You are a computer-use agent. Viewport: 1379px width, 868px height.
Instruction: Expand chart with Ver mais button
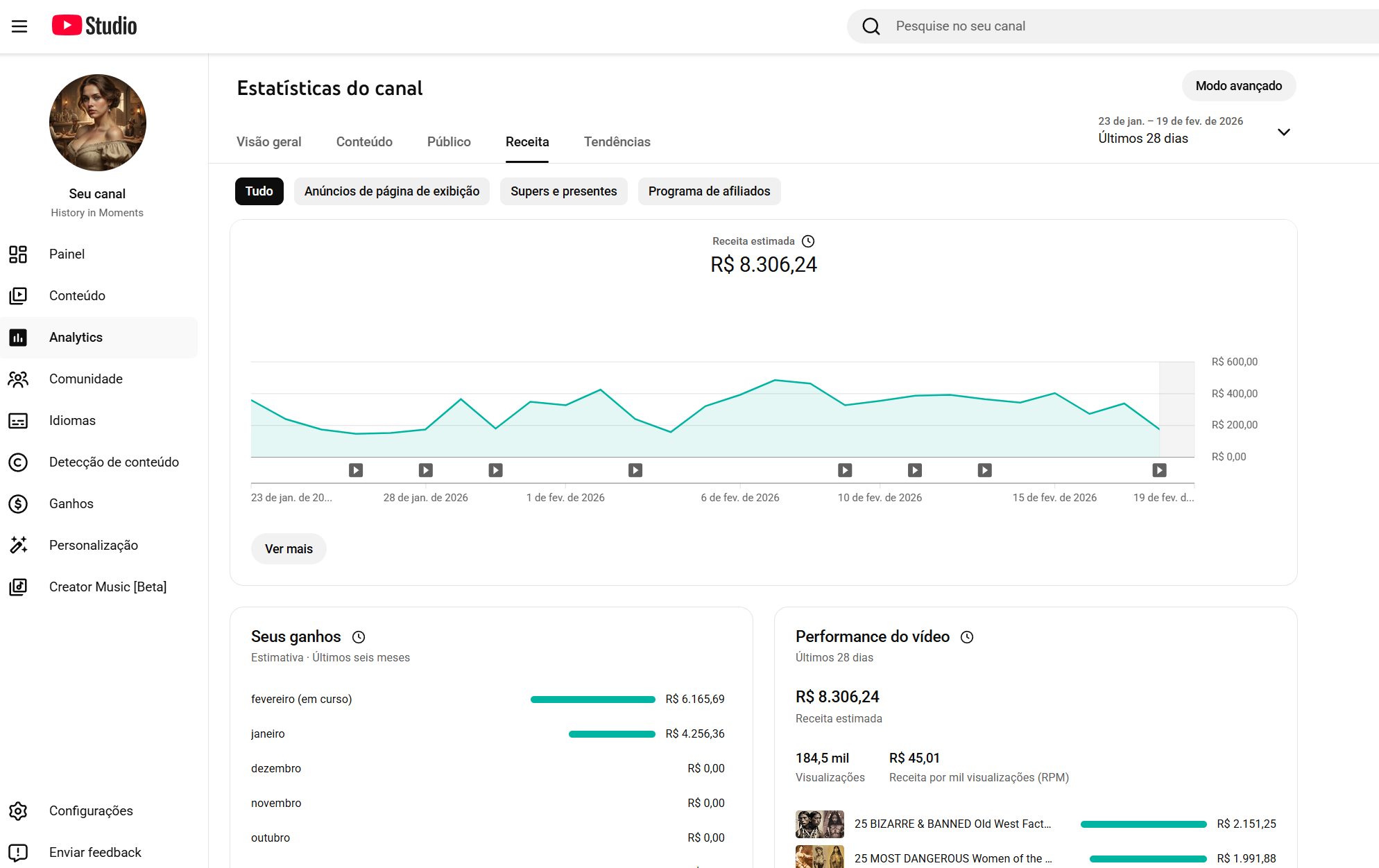[x=289, y=549]
